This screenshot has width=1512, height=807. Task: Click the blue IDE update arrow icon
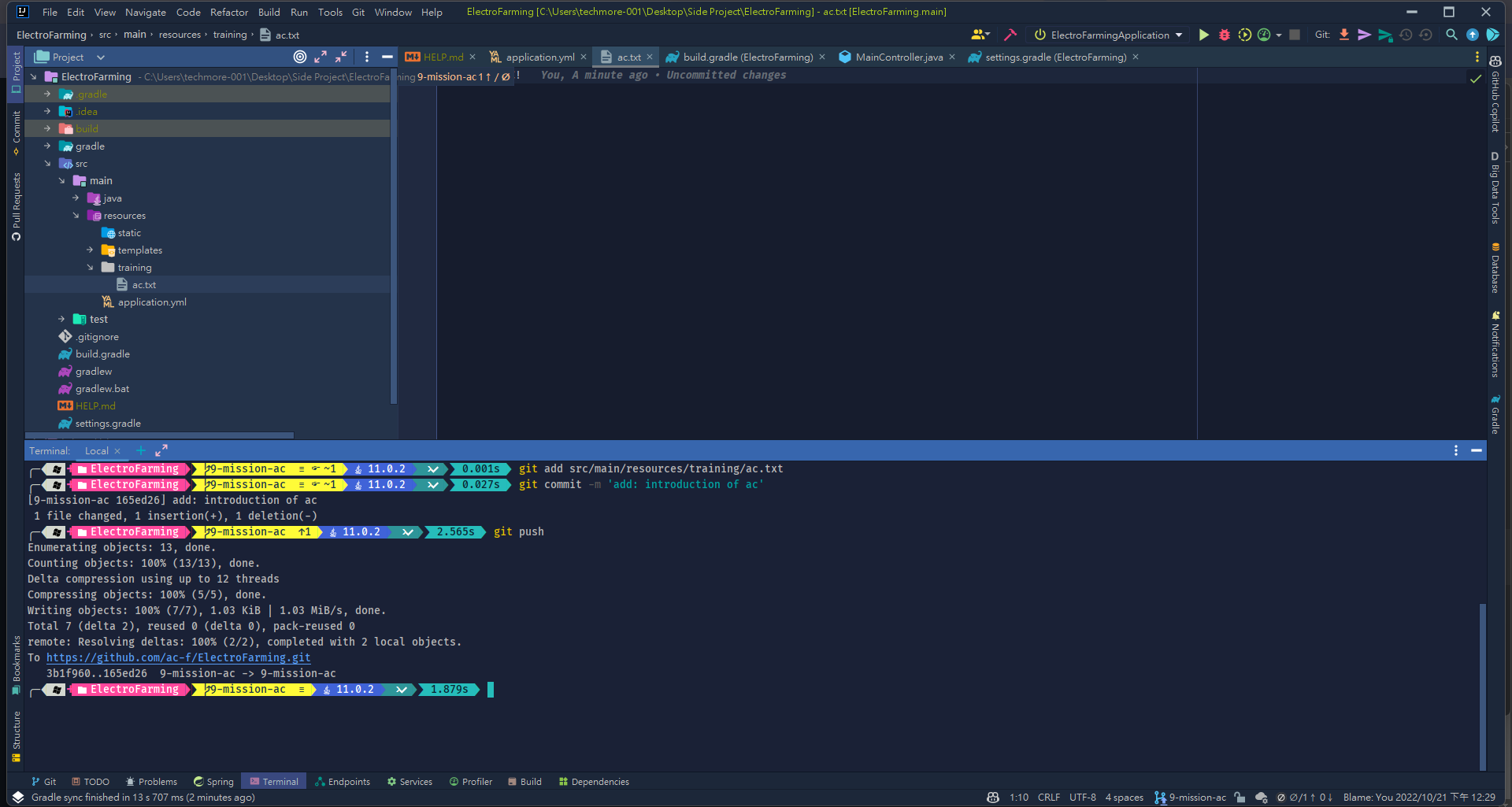point(1473,35)
